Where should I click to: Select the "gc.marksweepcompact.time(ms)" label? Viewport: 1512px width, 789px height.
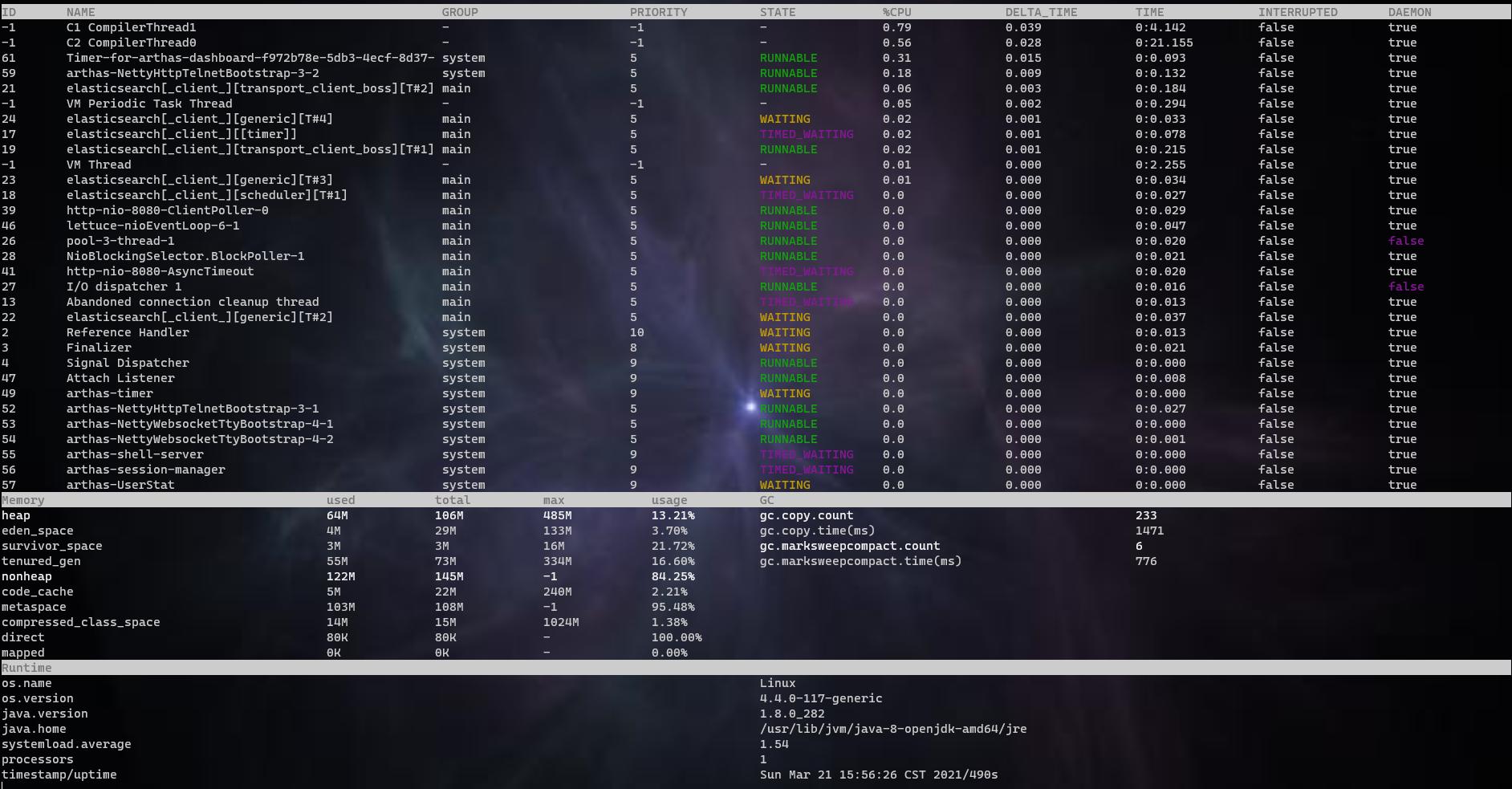pyautogui.click(x=861, y=561)
